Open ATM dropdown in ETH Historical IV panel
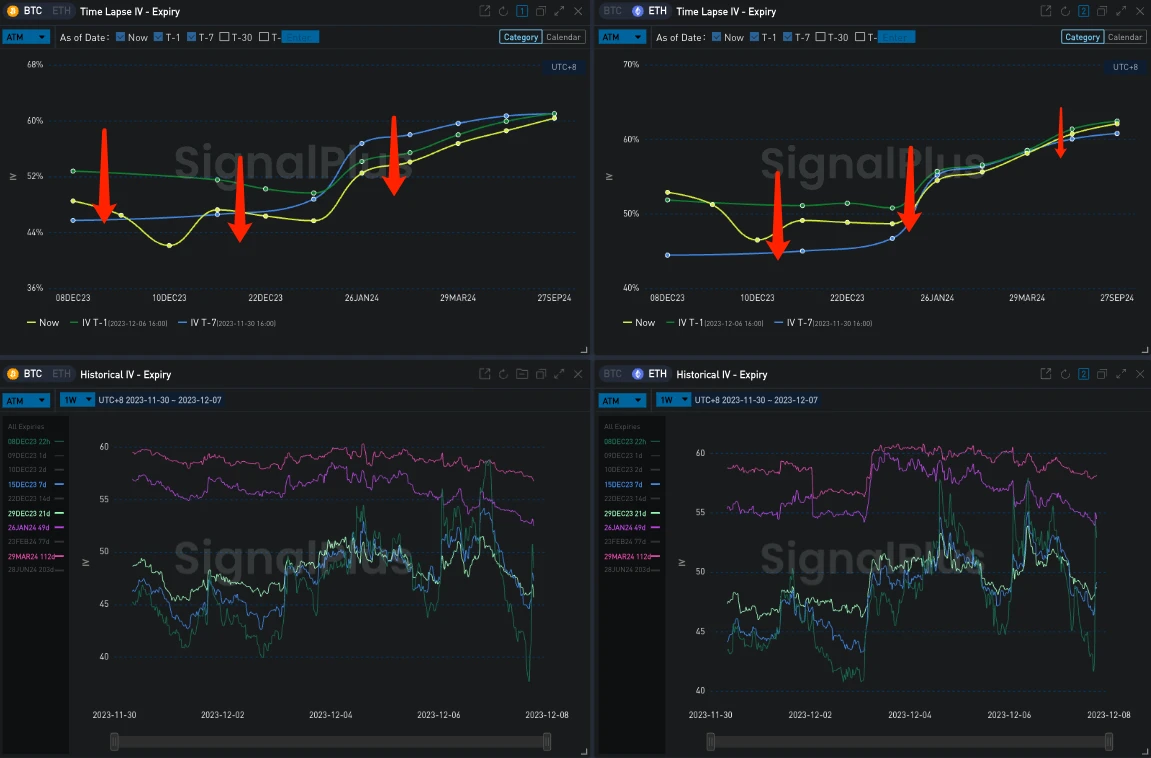Image resolution: width=1151 pixels, height=758 pixels. pos(622,400)
